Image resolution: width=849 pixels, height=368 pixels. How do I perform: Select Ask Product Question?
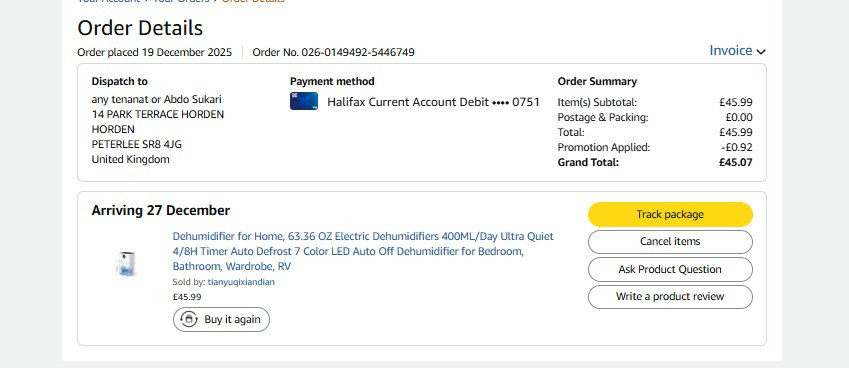click(670, 270)
